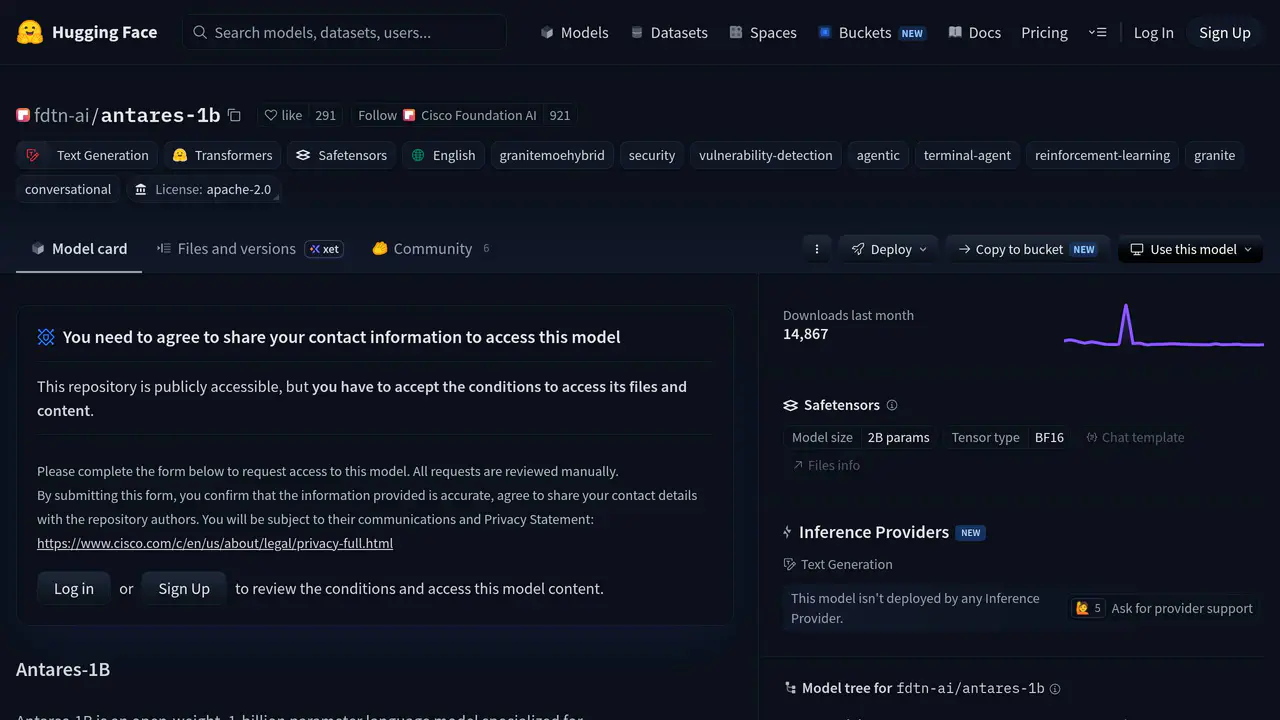Image resolution: width=1280 pixels, height=720 pixels.
Task: Open the three-dot more options menu
Action: point(817,249)
